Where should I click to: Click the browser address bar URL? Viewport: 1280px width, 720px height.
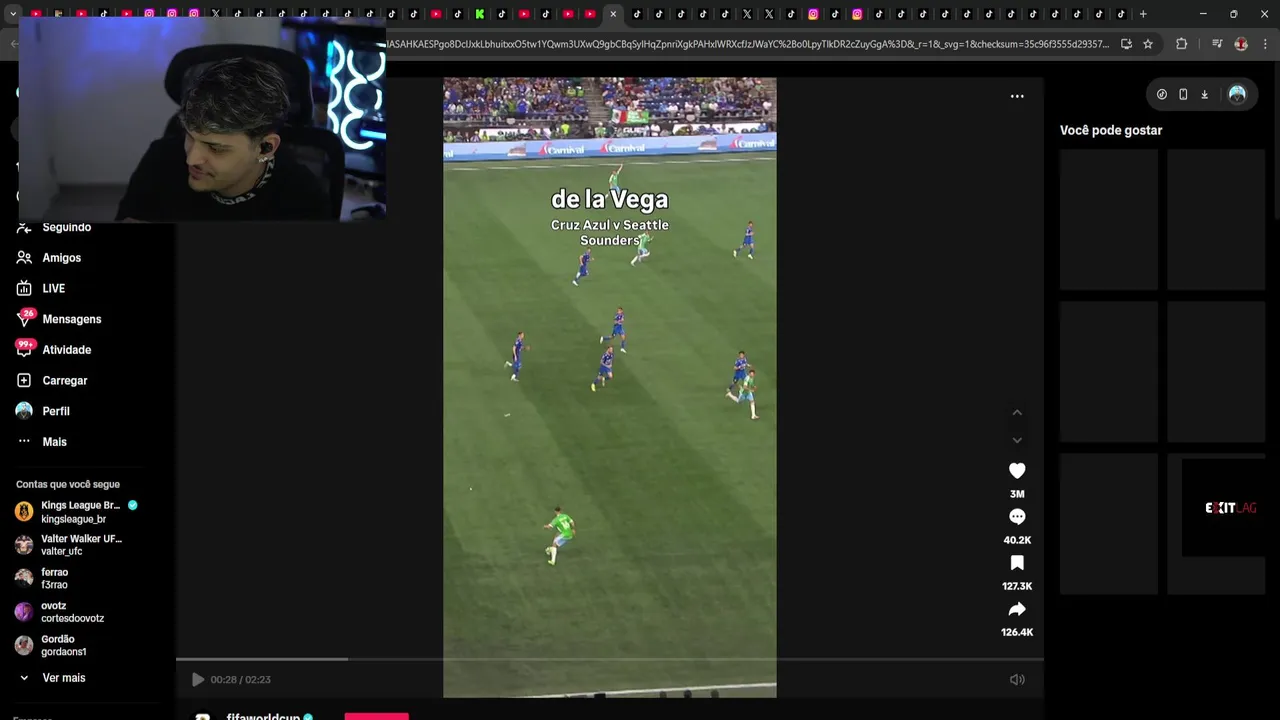(748, 44)
